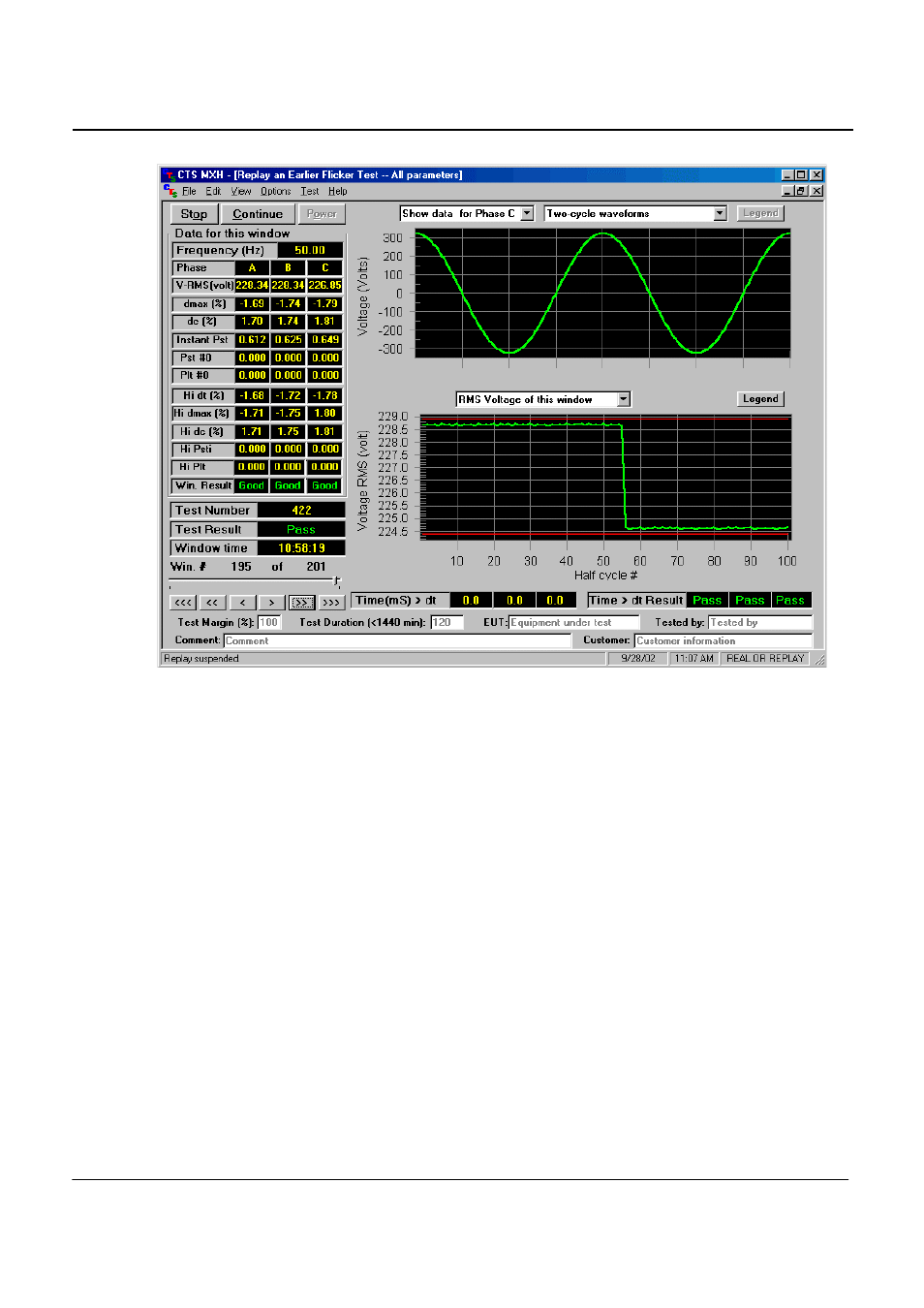Screen dimensions: 924x1308
Task: Jump to first window with <<< button
Action: click(x=183, y=603)
